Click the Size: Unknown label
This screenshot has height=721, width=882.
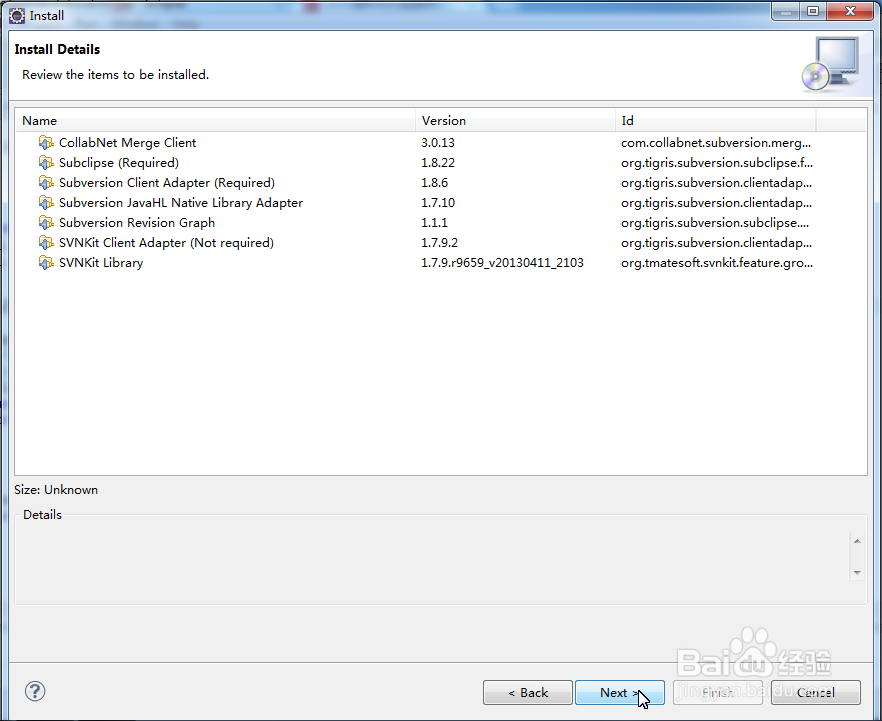[56, 490]
